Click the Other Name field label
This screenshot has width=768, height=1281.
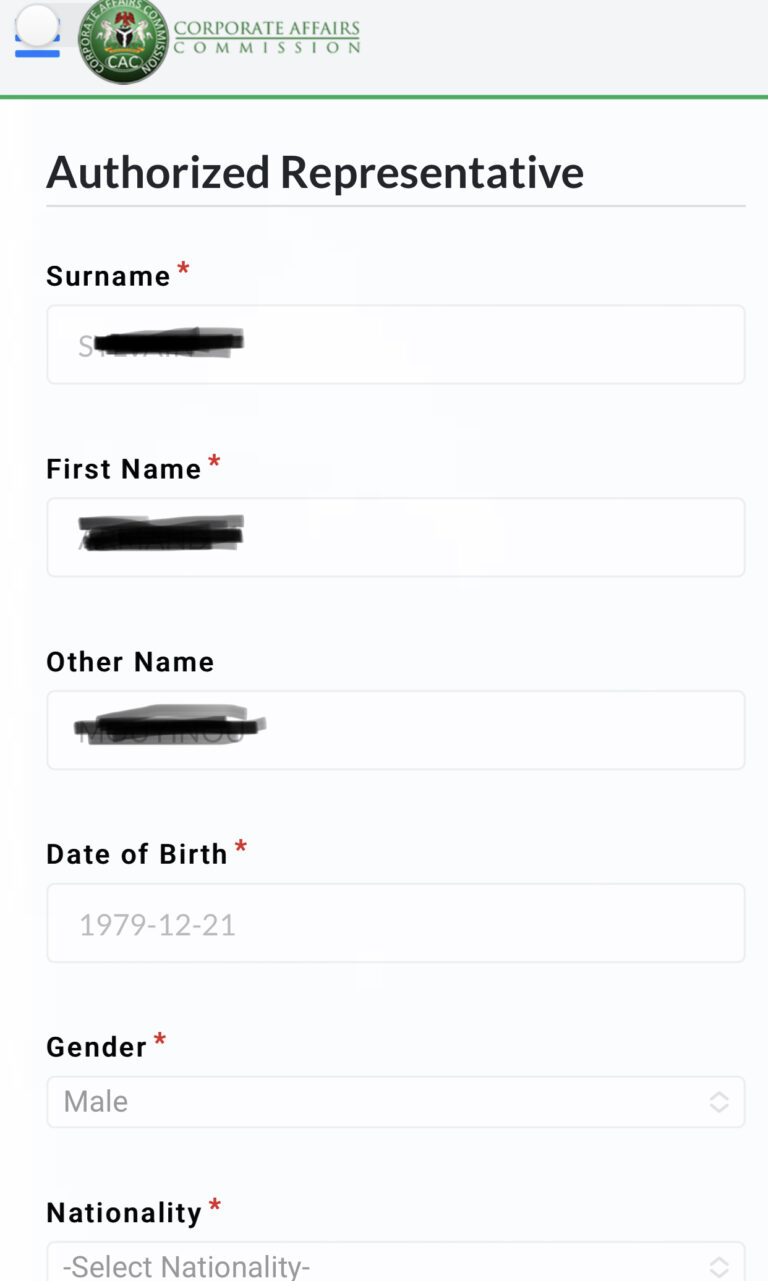click(130, 662)
